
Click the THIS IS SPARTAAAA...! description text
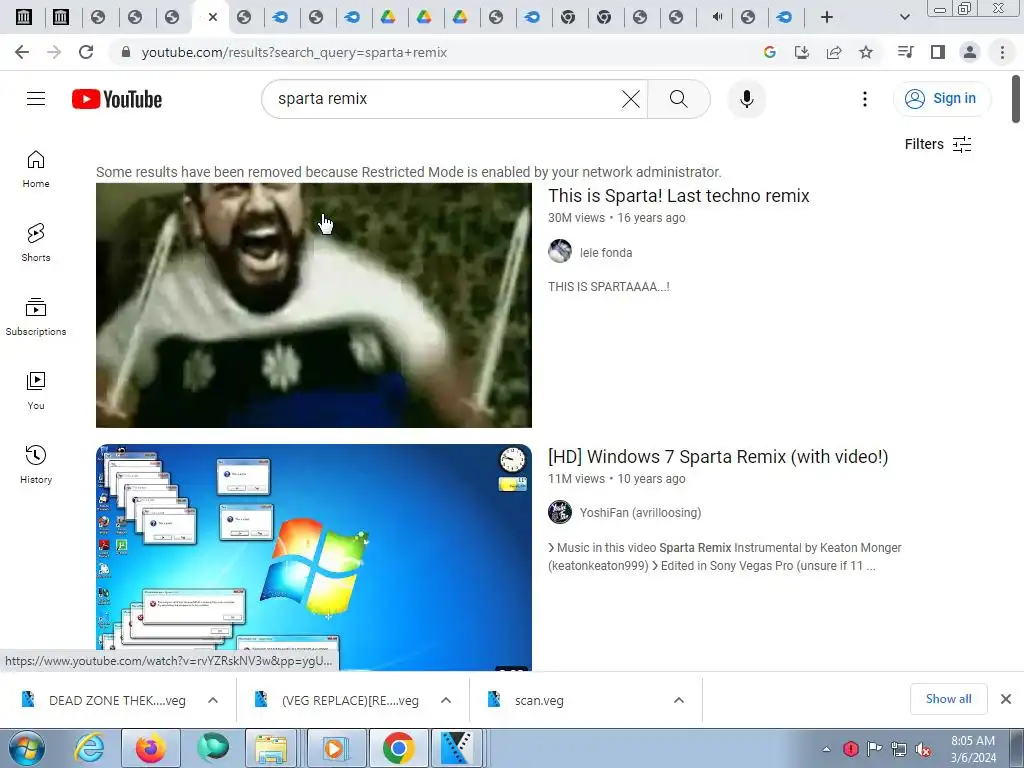(609, 287)
